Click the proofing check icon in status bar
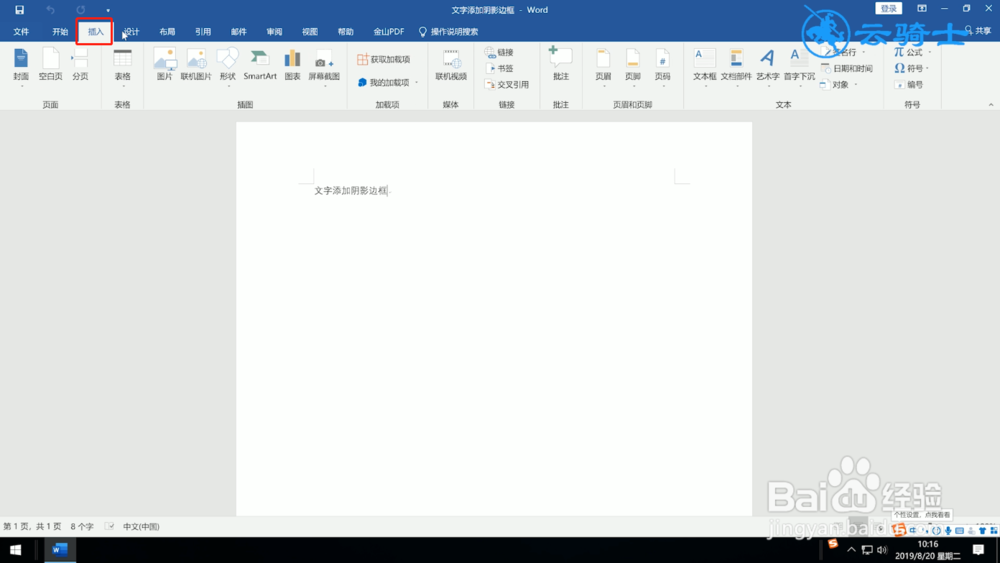Screen dimensions: 1000x563 [x=110, y=527]
